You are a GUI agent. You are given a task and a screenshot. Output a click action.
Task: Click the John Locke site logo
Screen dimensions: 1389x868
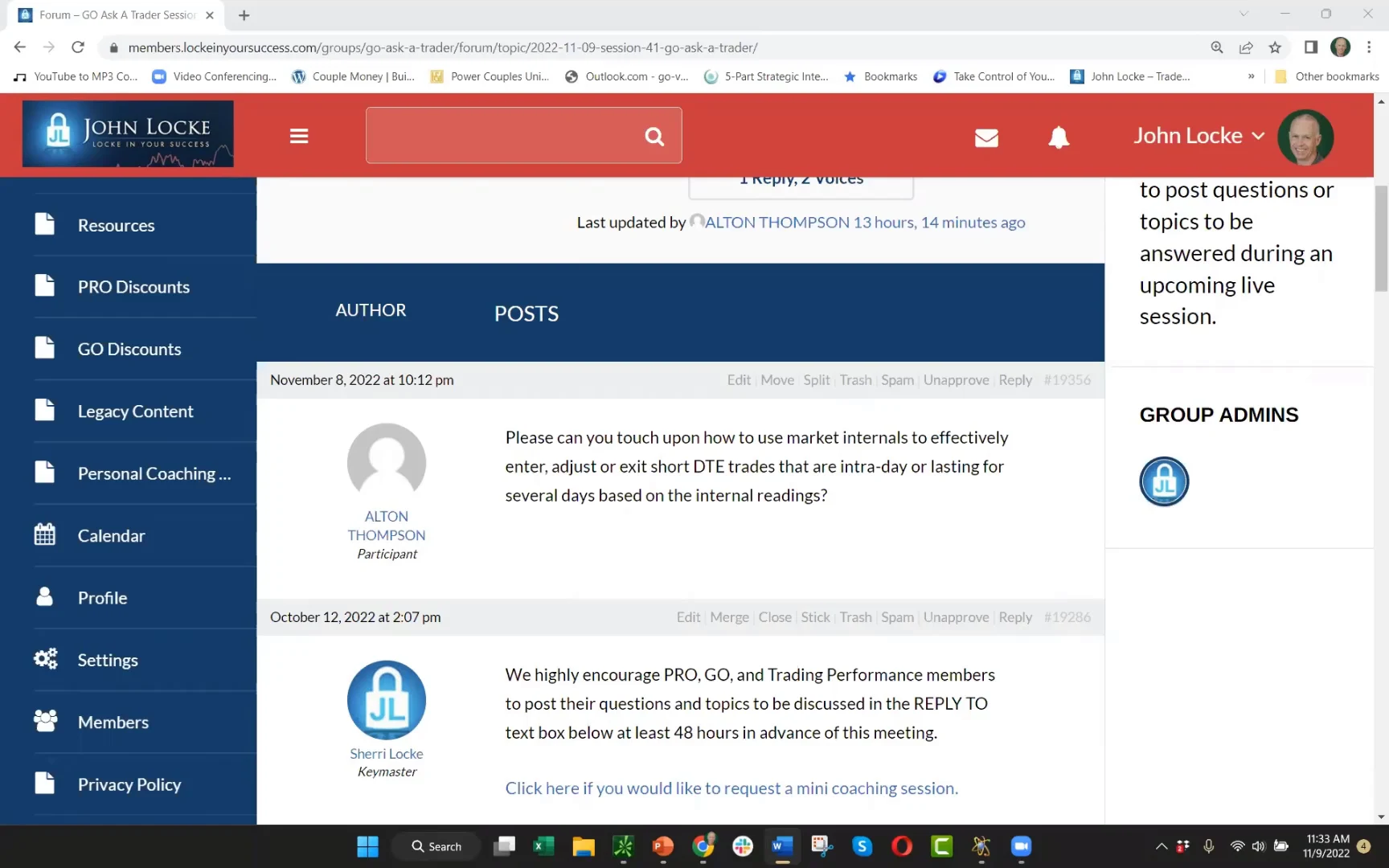point(128,133)
